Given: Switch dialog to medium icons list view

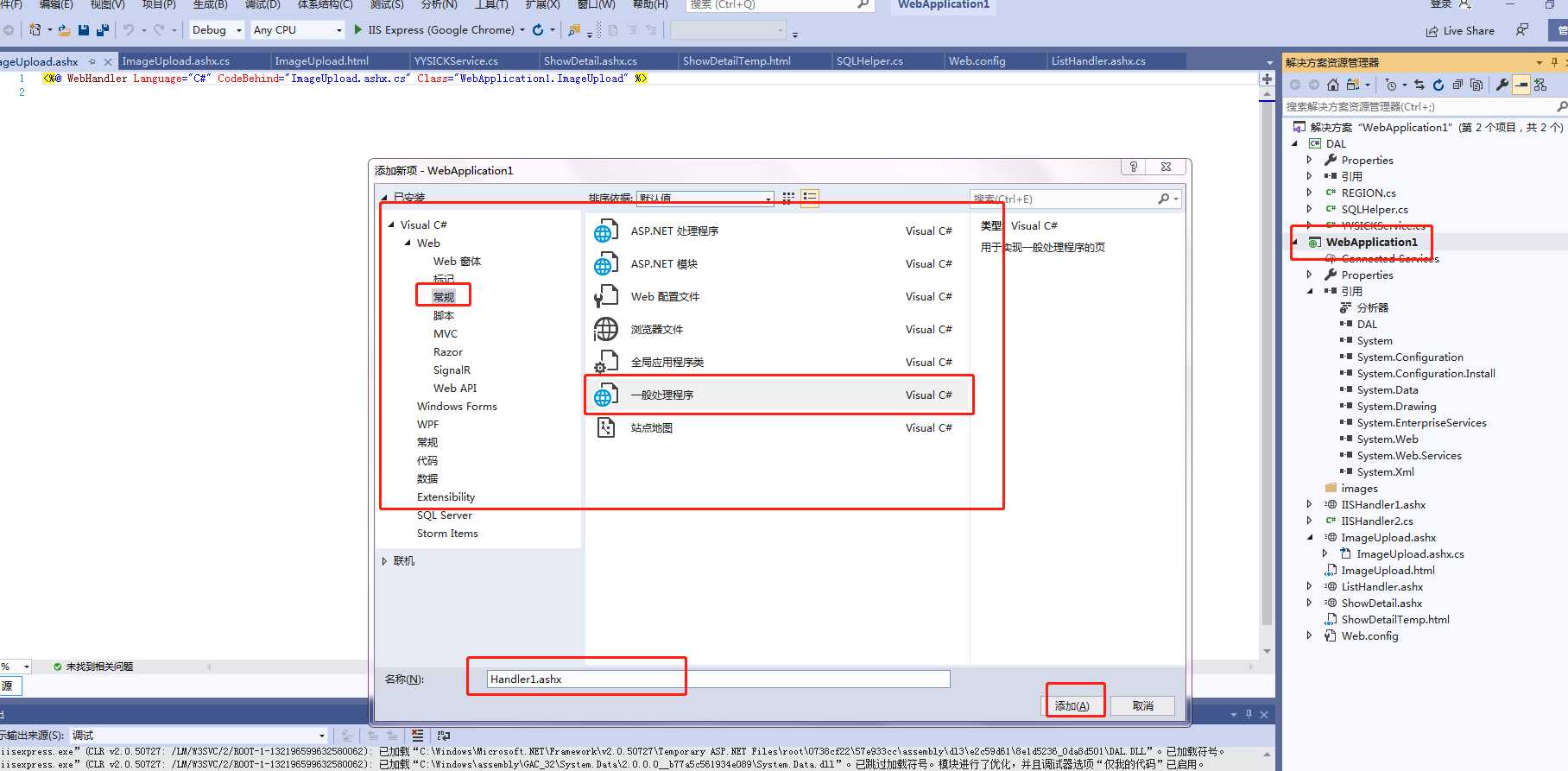Looking at the screenshot, I should [810, 198].
